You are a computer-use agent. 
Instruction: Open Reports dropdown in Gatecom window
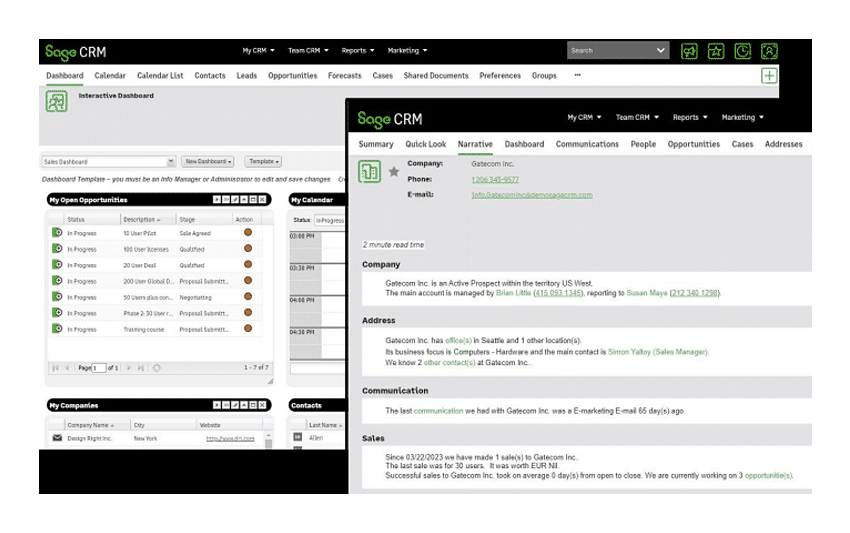click(690, 117)
